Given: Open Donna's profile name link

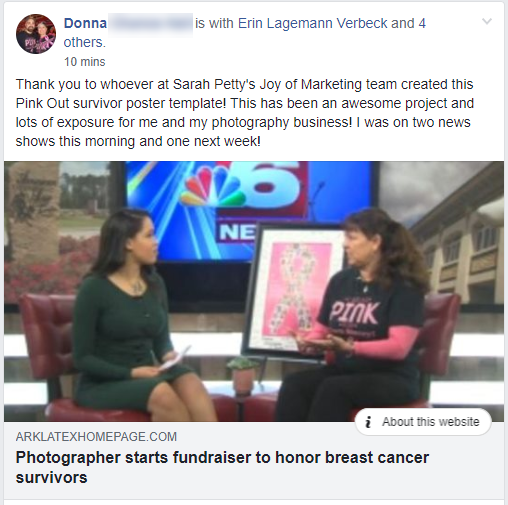Looking at the screenshot, I should [85, 23].
